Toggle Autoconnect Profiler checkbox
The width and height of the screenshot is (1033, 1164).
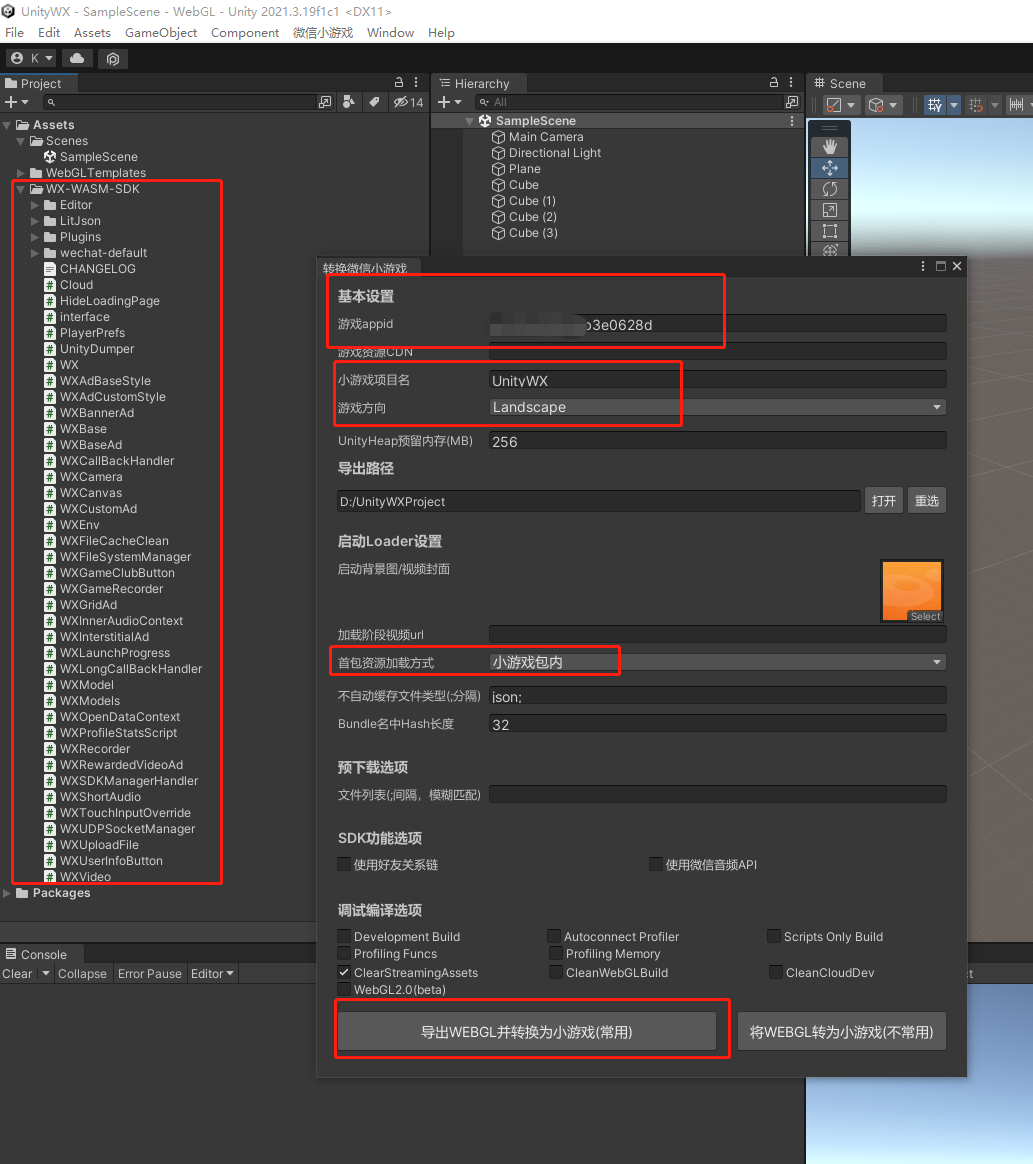[x=554, y=936]
